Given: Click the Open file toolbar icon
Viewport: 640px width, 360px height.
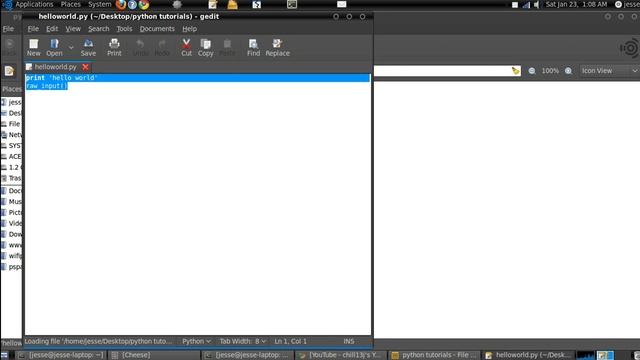Looking at the screenshot, I should click(x=54, y=47).
